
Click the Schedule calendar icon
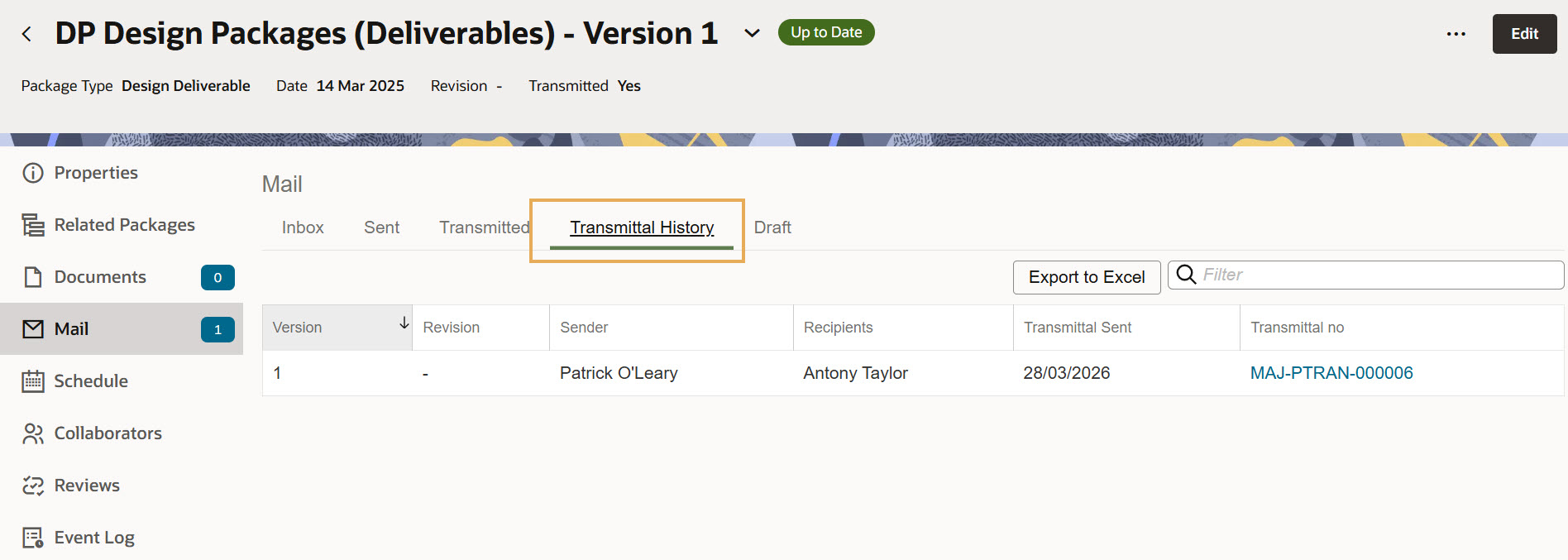tap(33, 381)
